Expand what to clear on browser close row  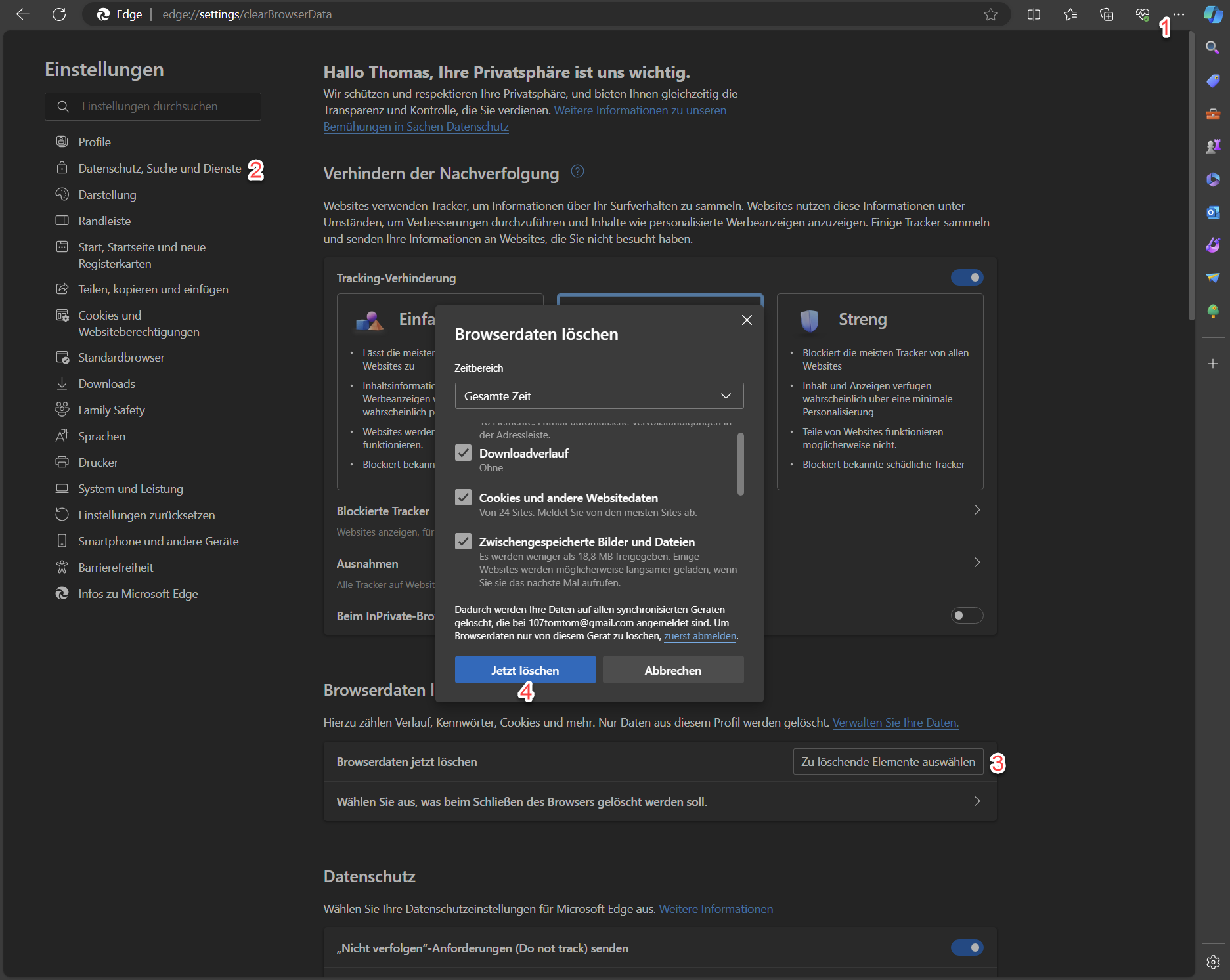tap(660, 801)
